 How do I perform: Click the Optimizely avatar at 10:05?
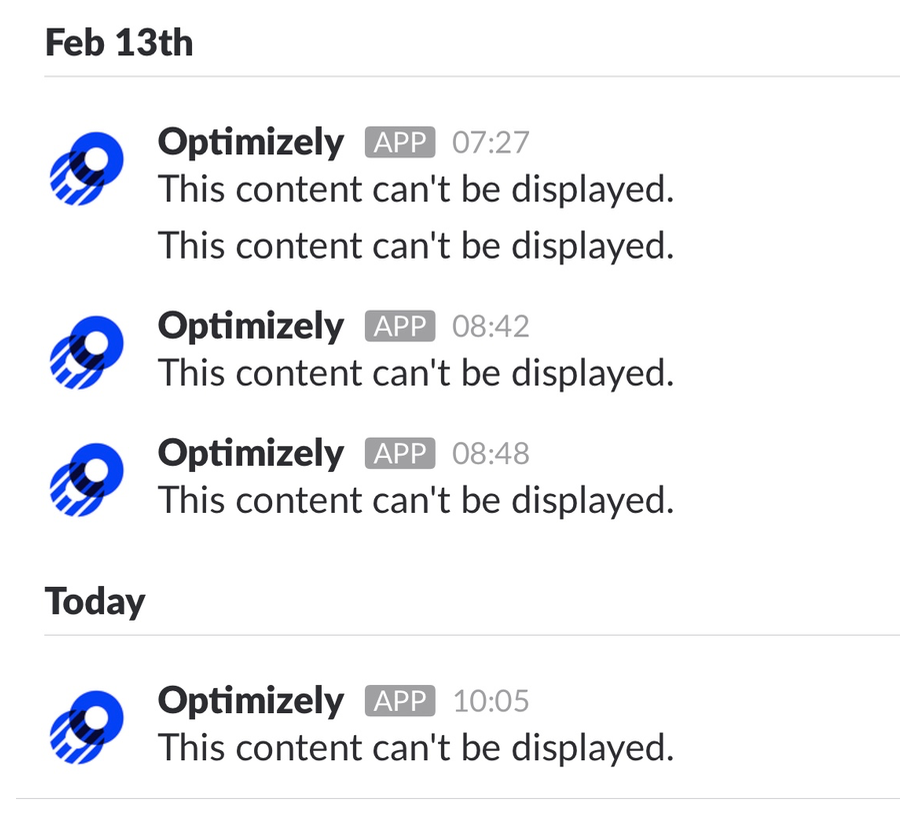click(x=87, y=727)
